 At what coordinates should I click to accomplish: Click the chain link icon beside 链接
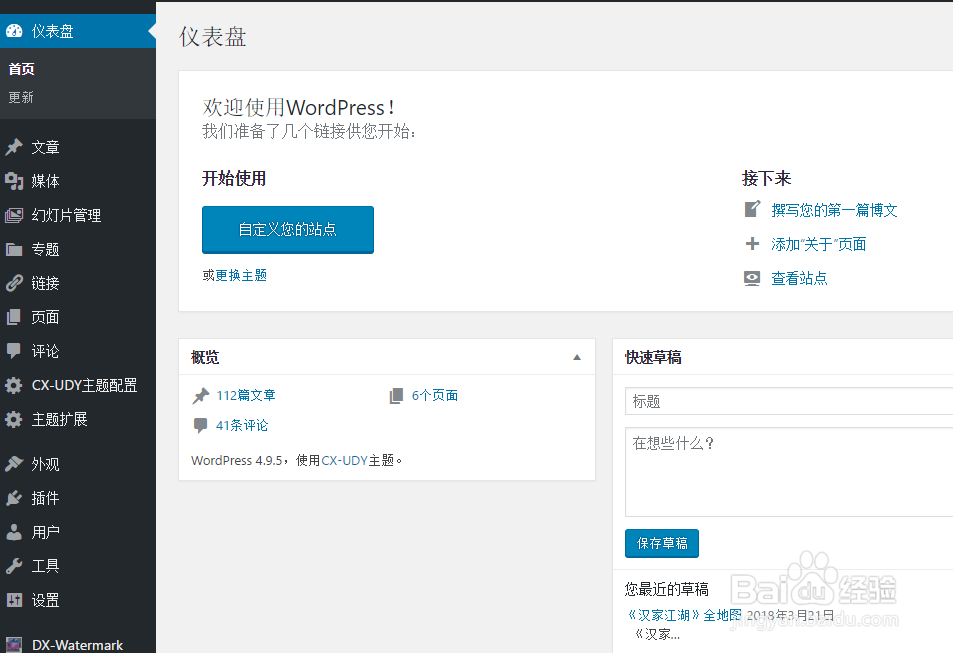tap(14, 283)
